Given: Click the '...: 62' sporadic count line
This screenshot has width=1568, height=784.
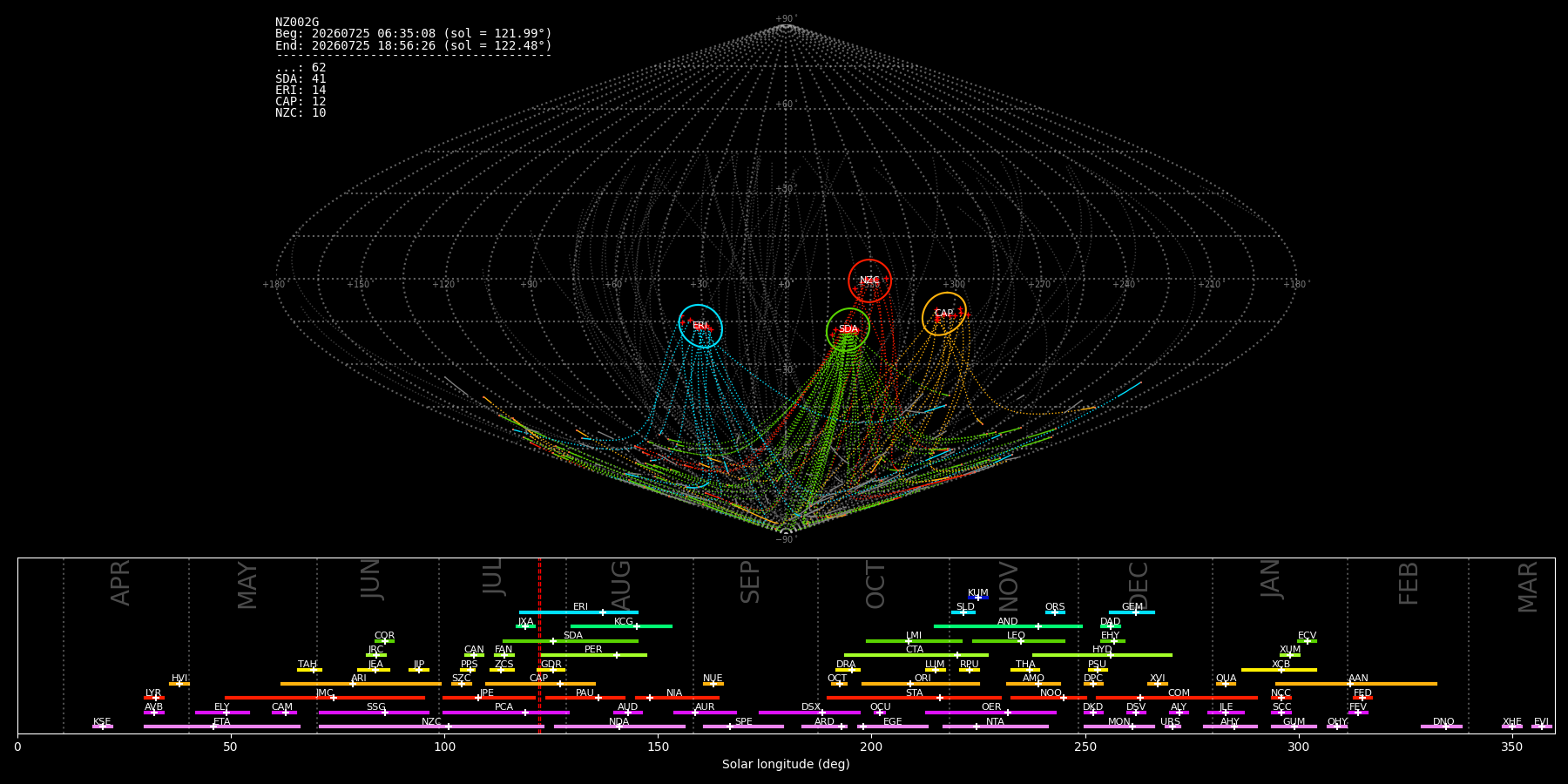Looking at the screenshot, I should (301, 68).
